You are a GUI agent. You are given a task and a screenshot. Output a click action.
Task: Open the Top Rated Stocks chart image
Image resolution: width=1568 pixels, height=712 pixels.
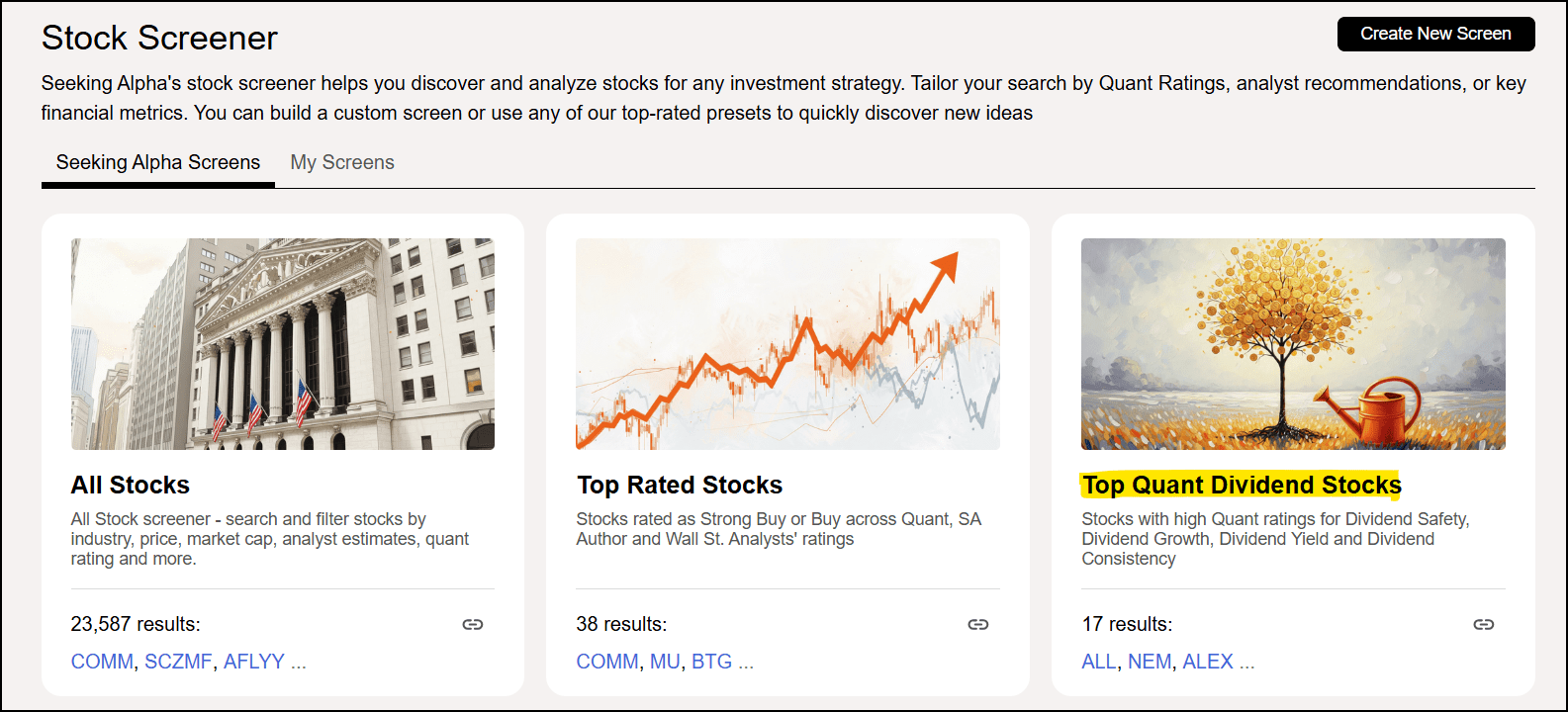tap(787, 344)
